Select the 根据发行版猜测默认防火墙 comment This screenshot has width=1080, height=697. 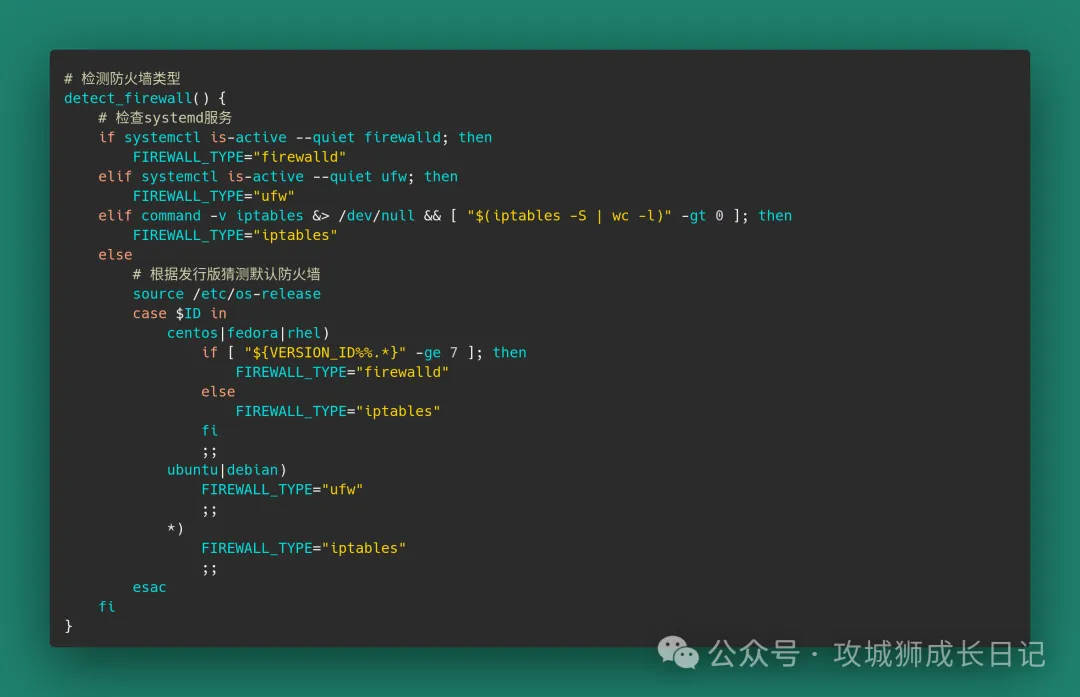tap(234, 274)
